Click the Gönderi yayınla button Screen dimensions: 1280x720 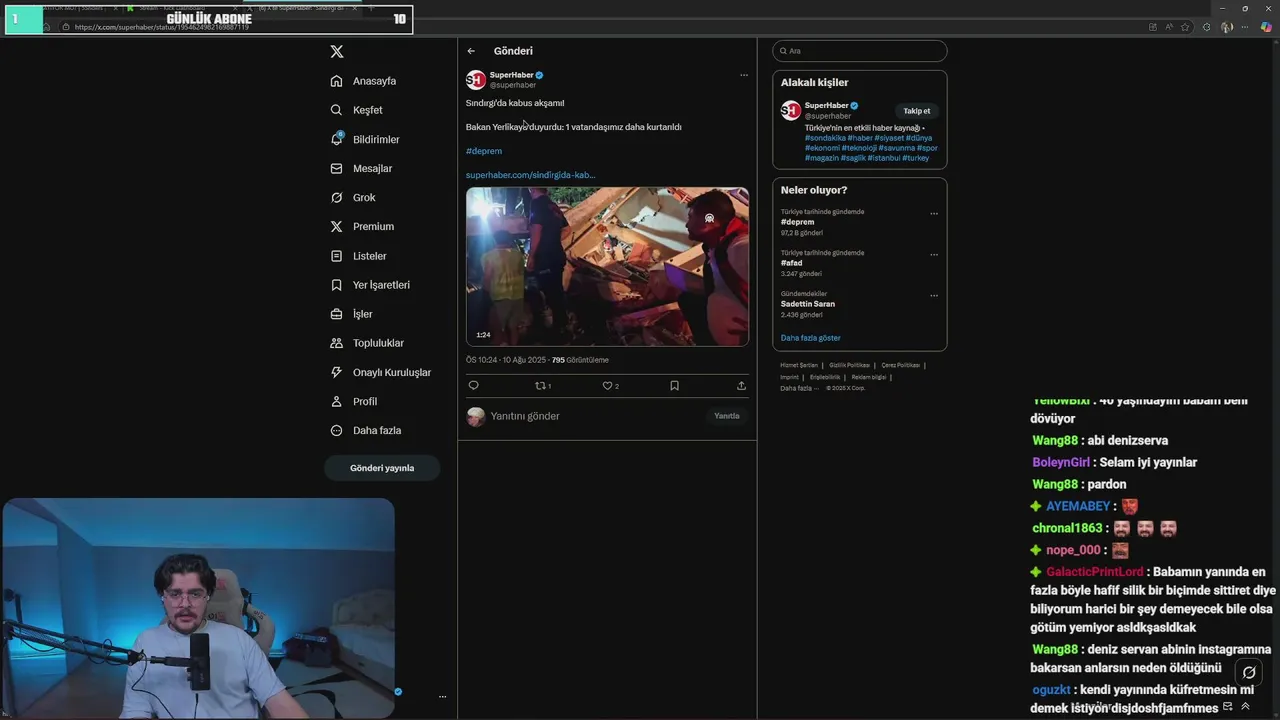tap(382, 468)
